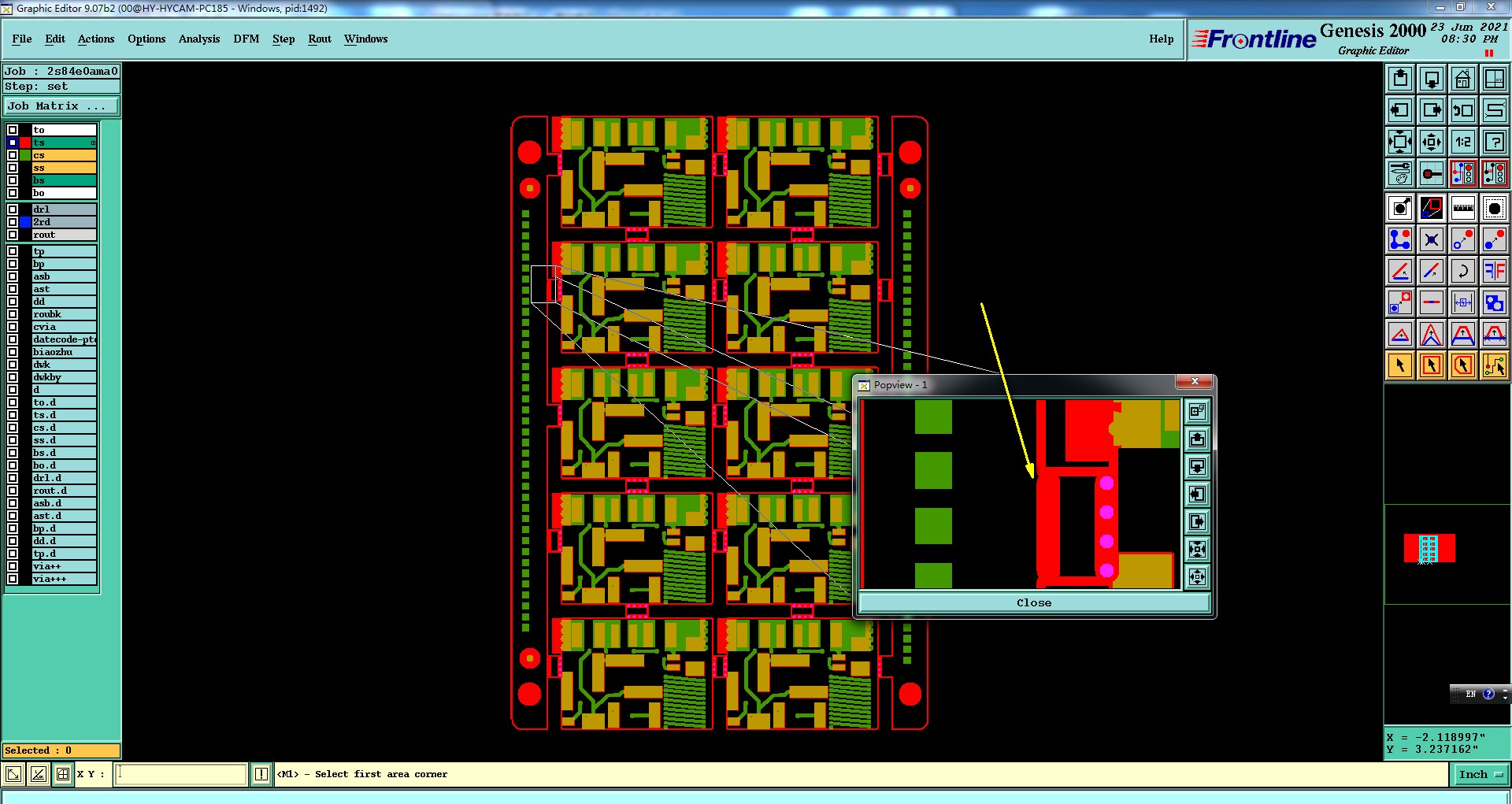
Task: Click the rotate arrow icon
Action: pos(1463,271)
